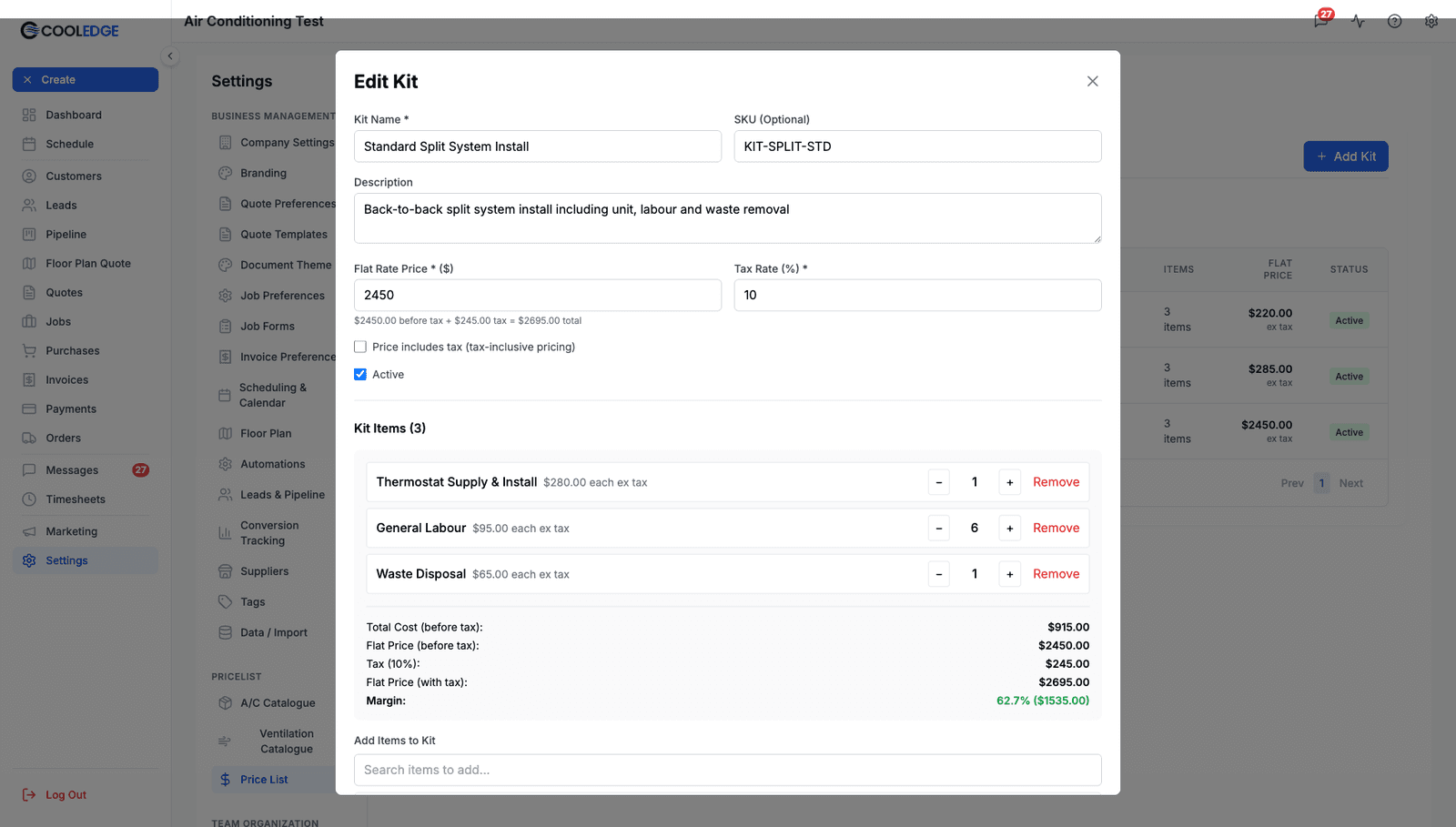Viewport: 1456px width, 827px height.
Task: Collapse the sidebar with the chevron arrow
Action: pyautogui.click(x=169, y=56)
